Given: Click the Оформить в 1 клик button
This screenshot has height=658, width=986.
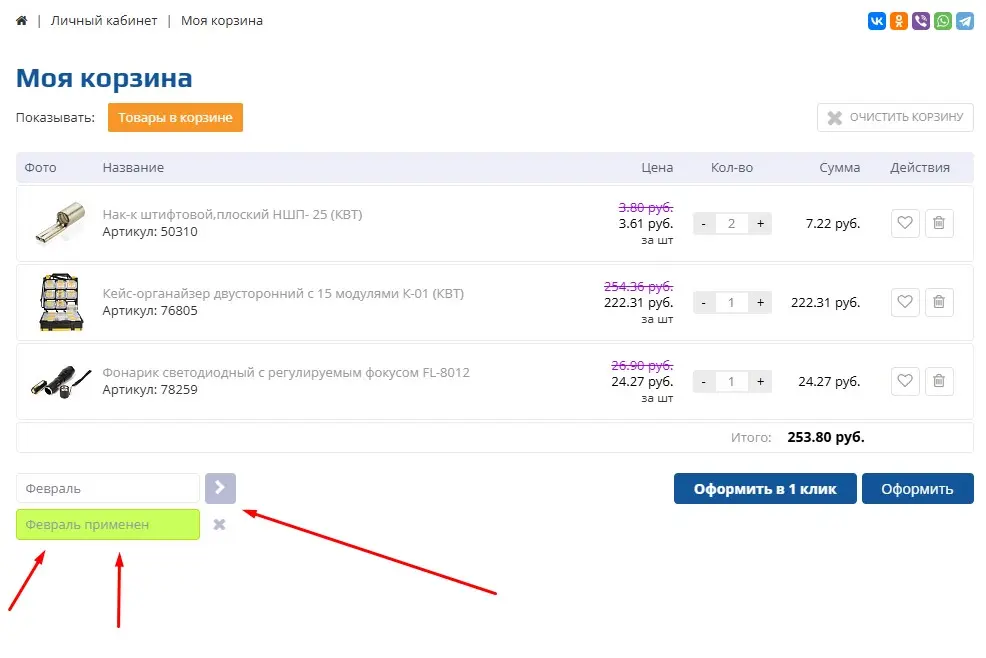Looking at the screenshot, I should (765, 489).
